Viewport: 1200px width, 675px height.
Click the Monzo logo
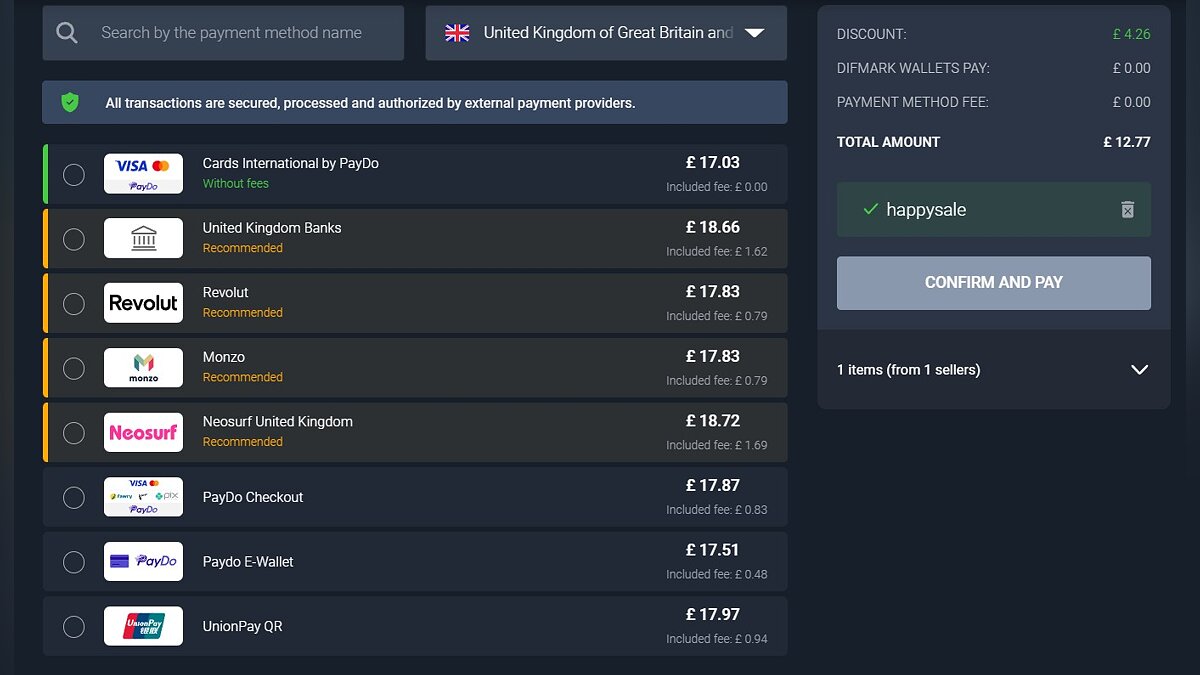point(143,368)
